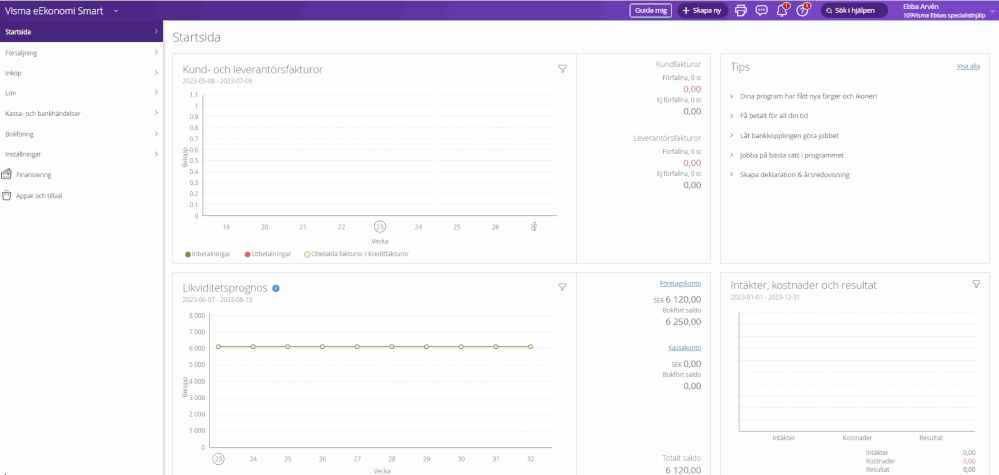
Task: Click Totalt saldo value 6 120,00
Action: coord(684,470)
